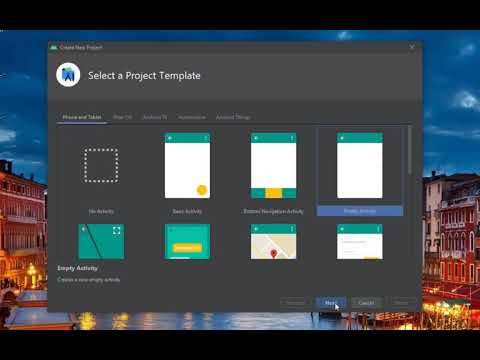Image resolution: width=480 pixels, height=360 pixels.
Task: Click the yellow floating button in Basic Activity
Action: (x=202, y=190)
